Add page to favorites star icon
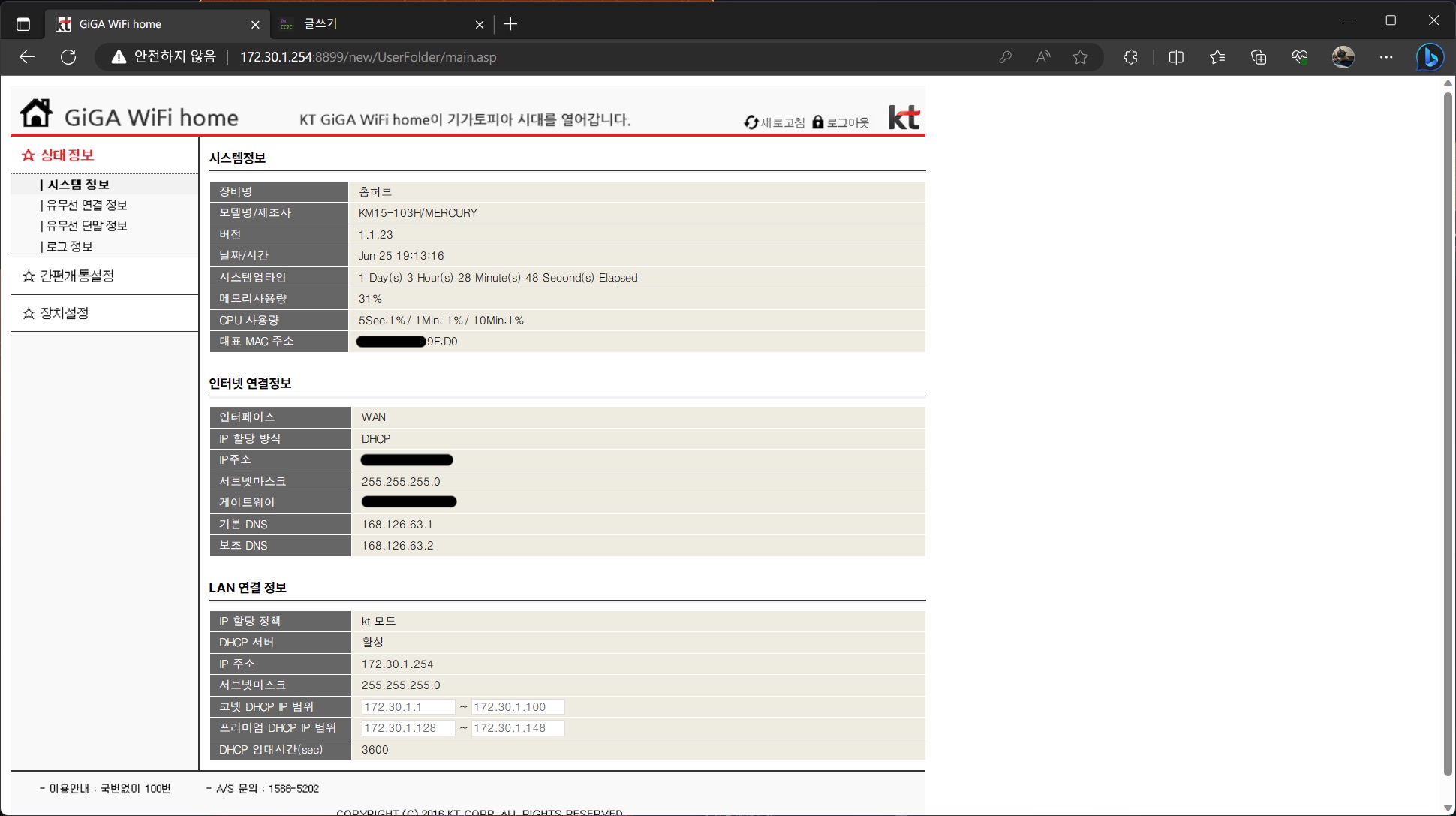This screenshot has height=816, width=1456. (1080, 57)
